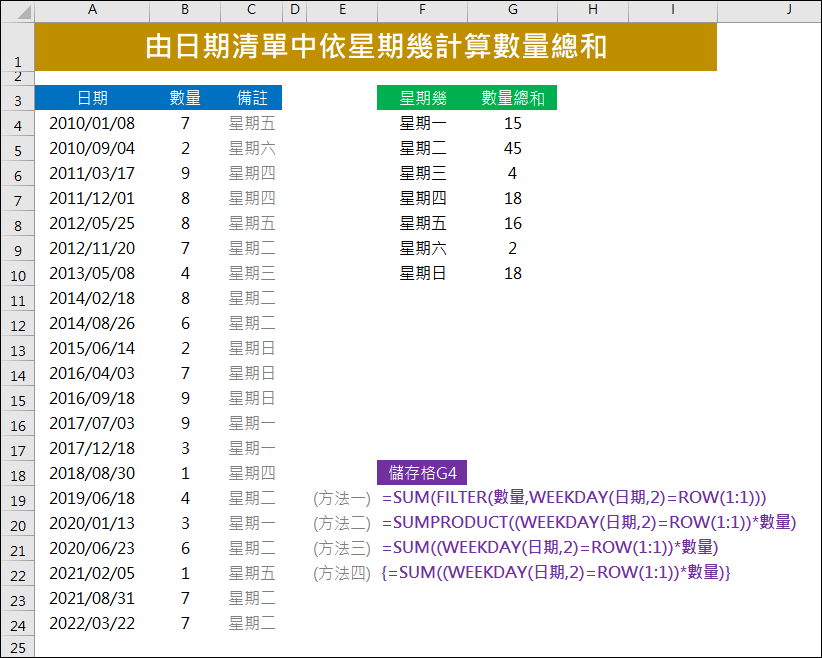Select date cell 2010/01/08
Screen dimensions: 822x658
pos(92,123)
